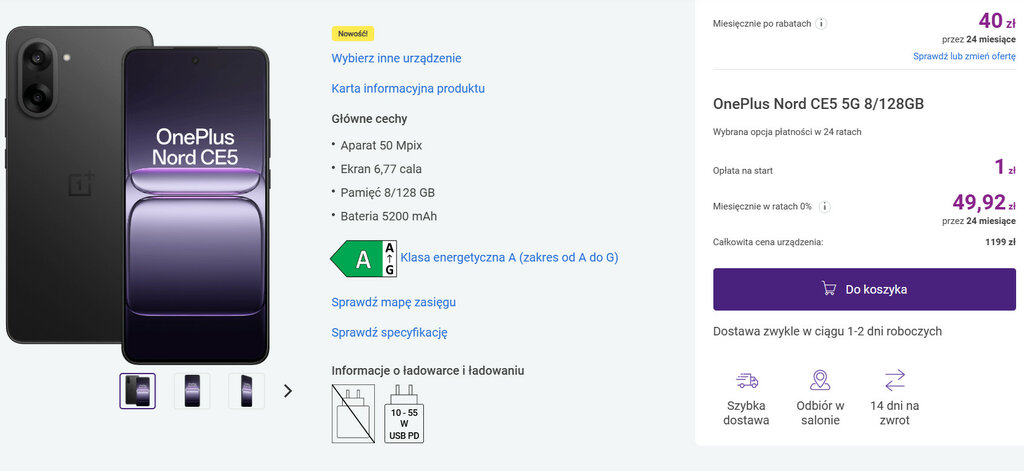The image size is (1024, 471).
Task: Open Sprawdź mapę zasięgu link
Action: click(393, 302)
